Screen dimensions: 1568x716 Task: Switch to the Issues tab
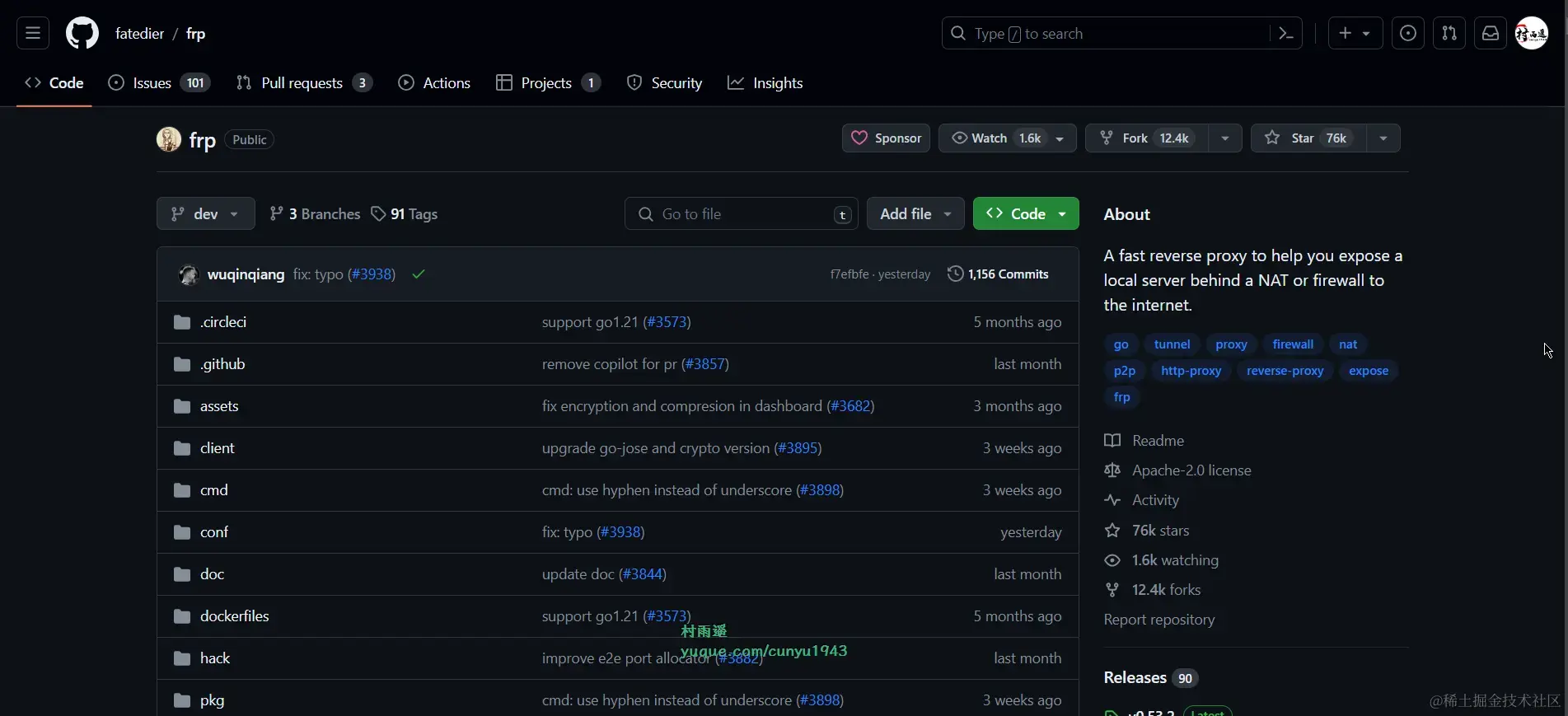click(160, 83)
